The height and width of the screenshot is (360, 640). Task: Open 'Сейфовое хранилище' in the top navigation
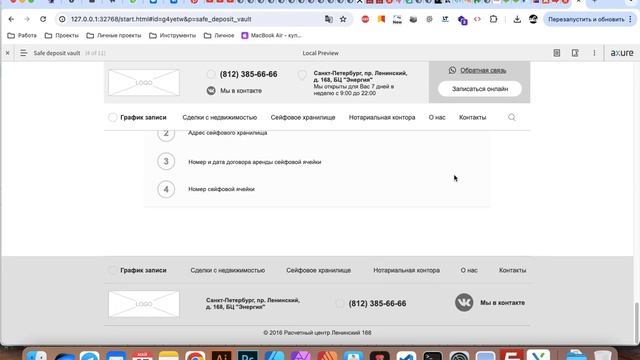303,118
